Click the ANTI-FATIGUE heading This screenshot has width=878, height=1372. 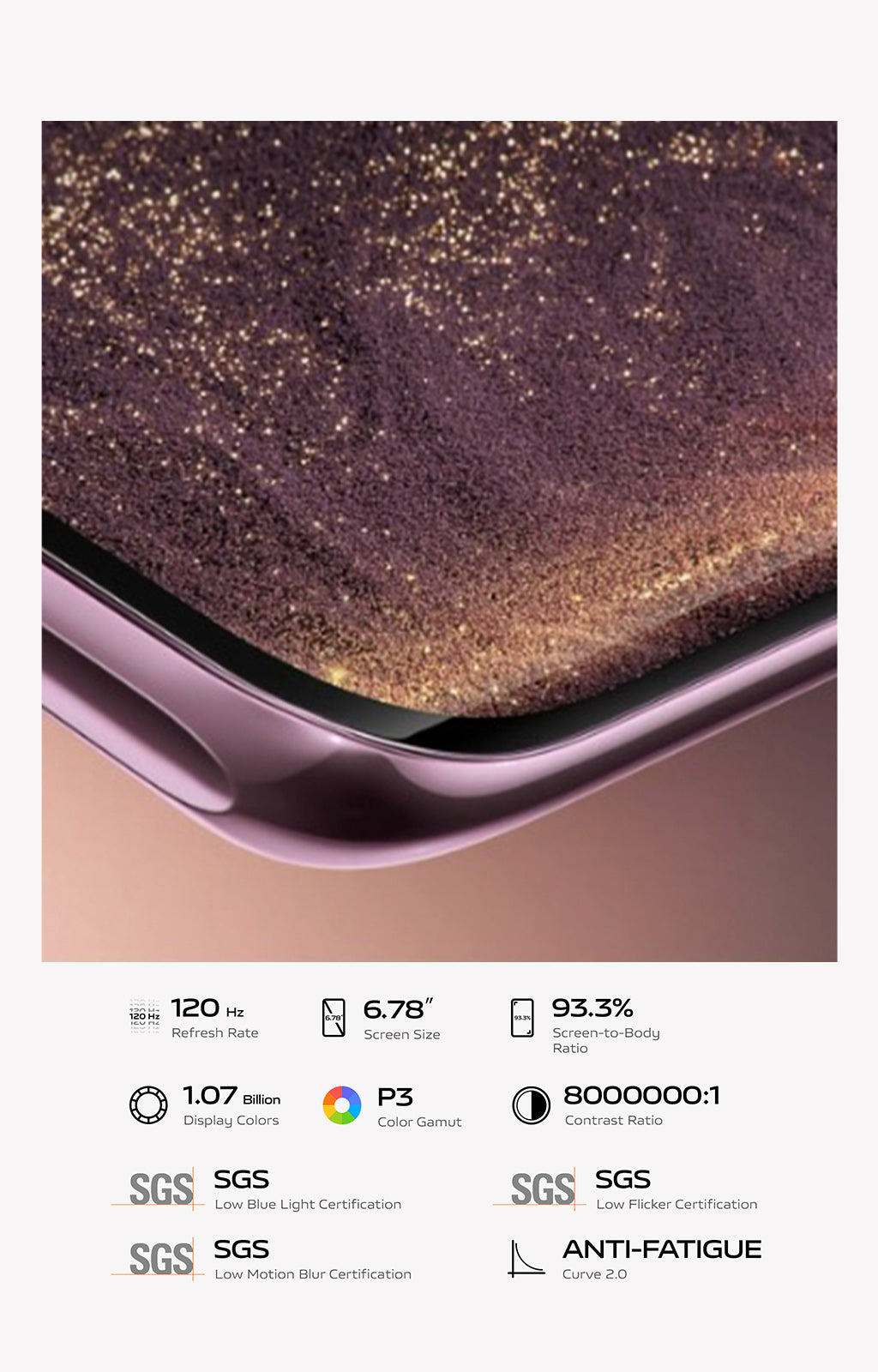[x=662, y=1249]
